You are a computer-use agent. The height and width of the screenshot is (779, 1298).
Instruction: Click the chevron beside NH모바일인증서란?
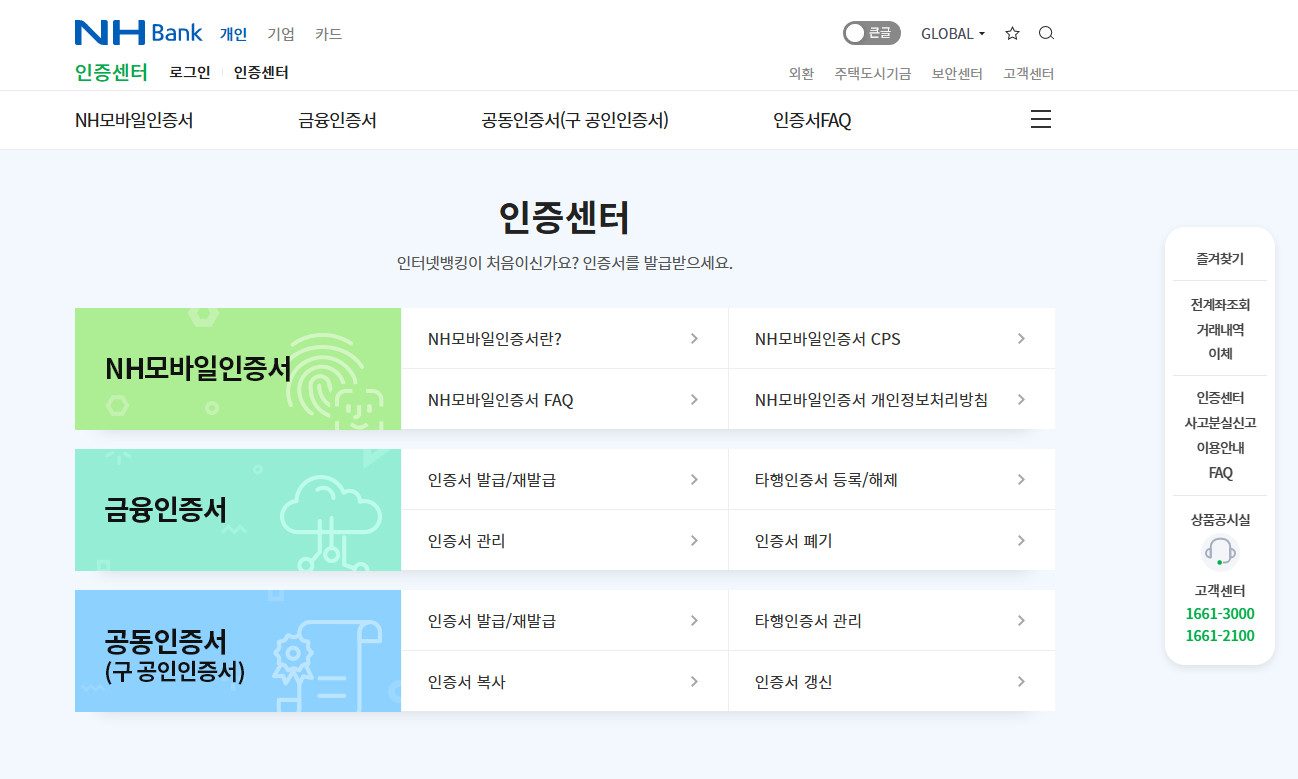click(694, 338)
